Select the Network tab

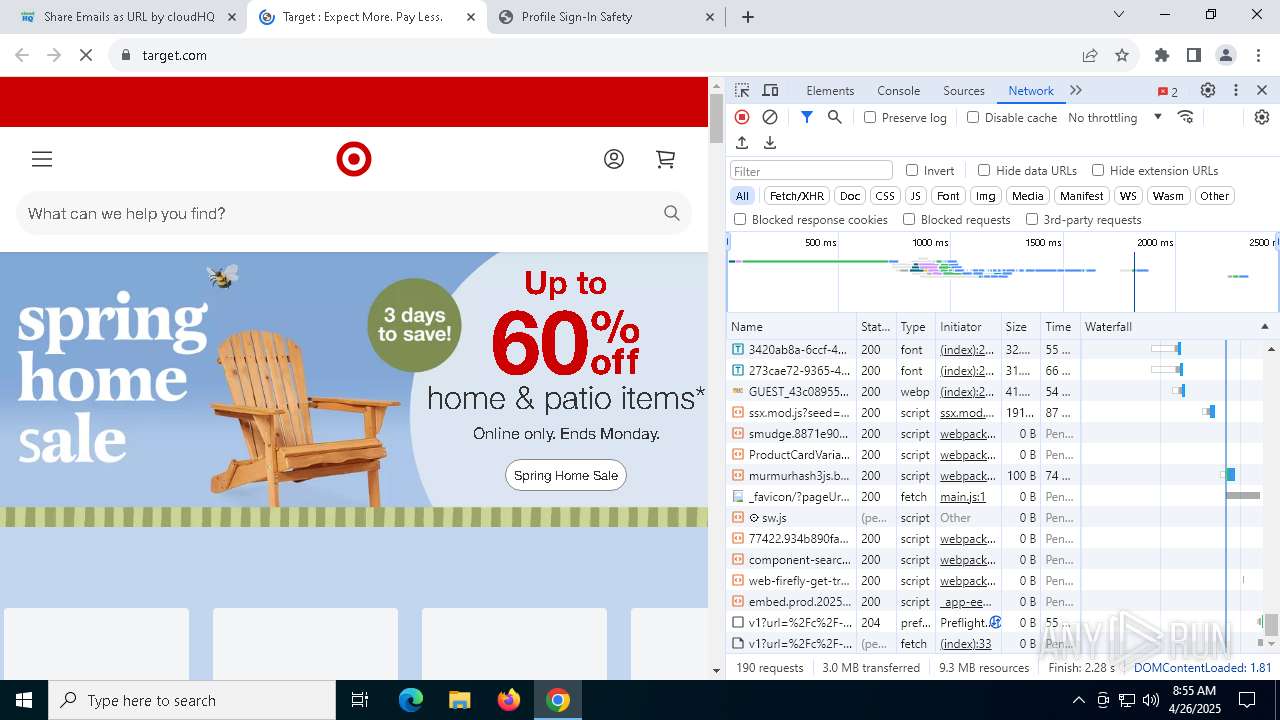click(x=1031, y=90)
